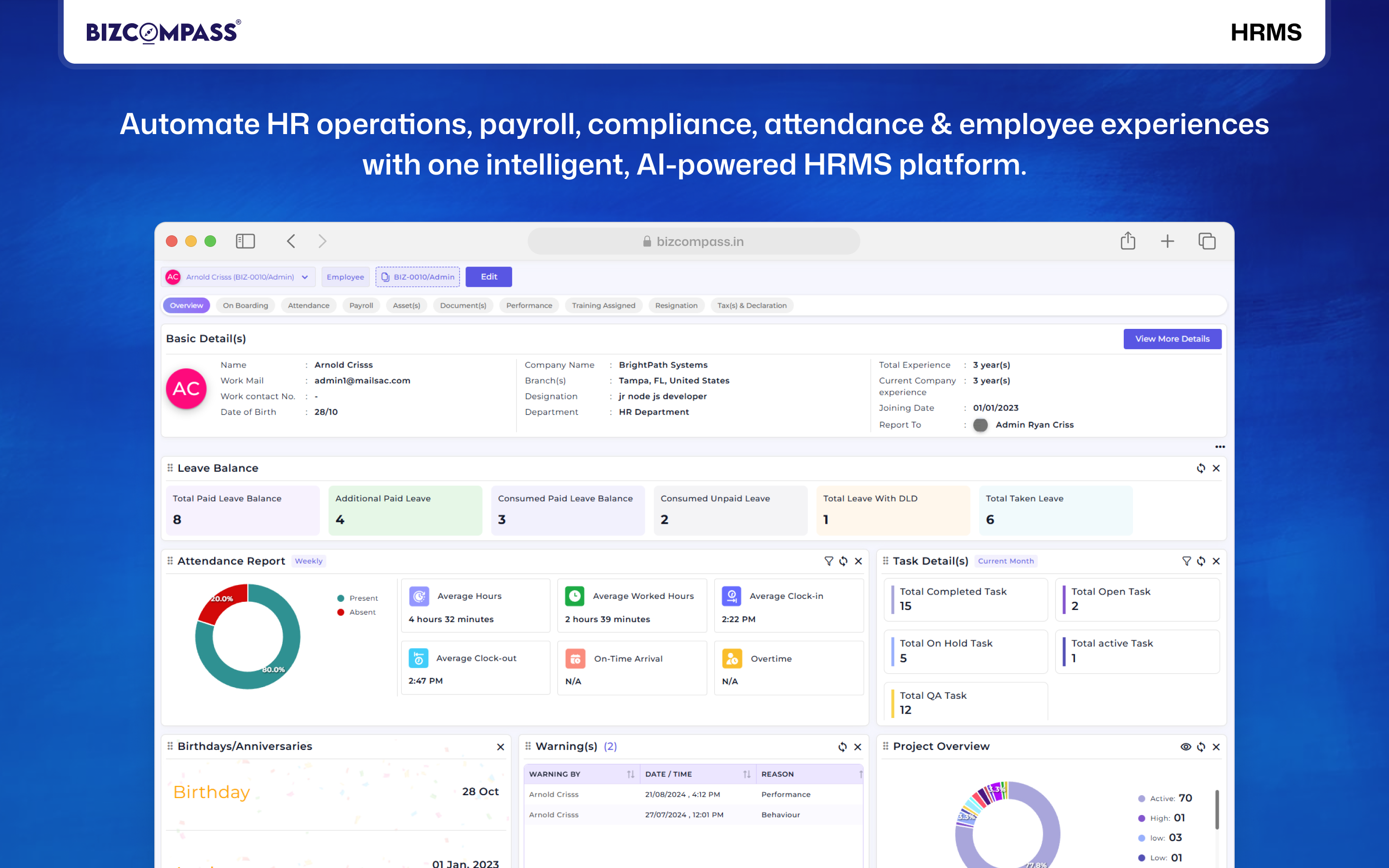Close the Leave Balance widget
The image size is (1389, 868).
[x=1216, y=468]
